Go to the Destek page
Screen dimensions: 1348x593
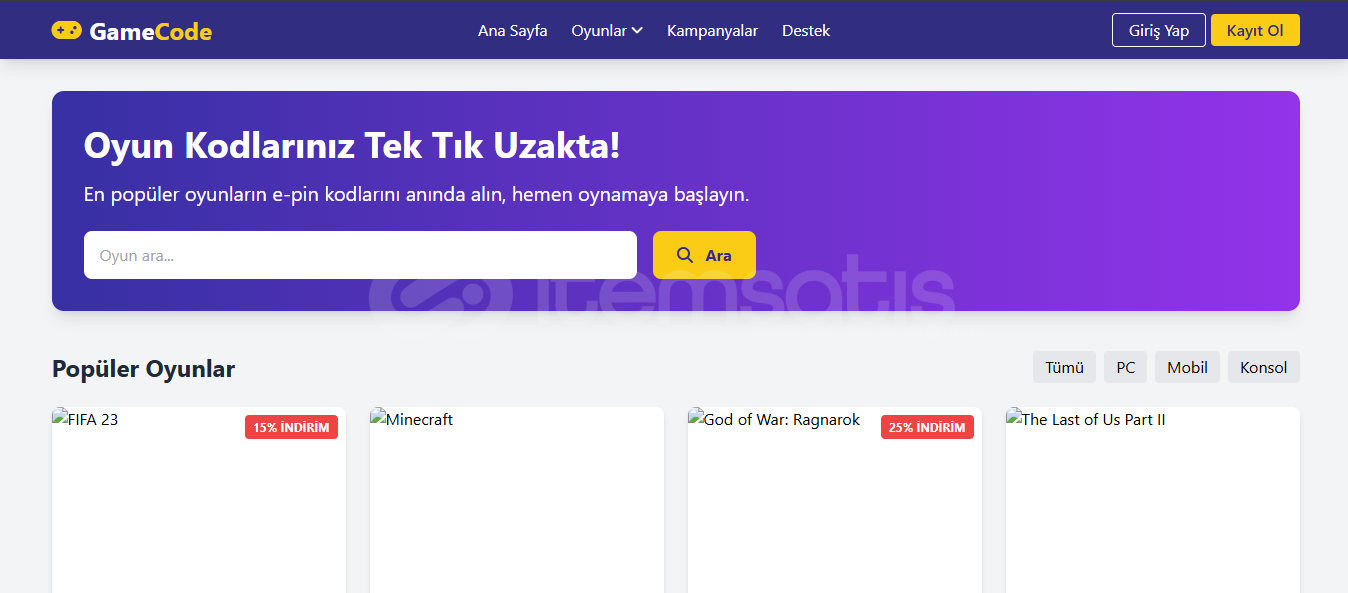[x=806, y=31]
